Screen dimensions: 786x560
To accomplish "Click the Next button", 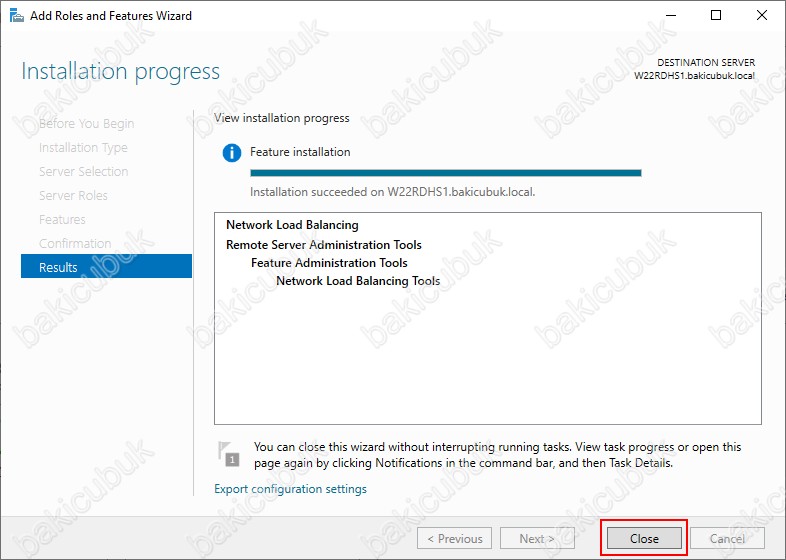I will [537, 538].
